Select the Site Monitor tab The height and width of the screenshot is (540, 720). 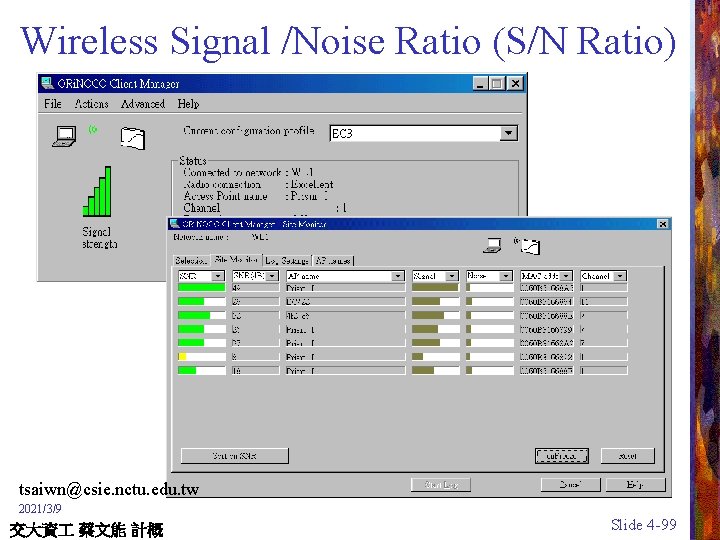[x=236, y=259]
